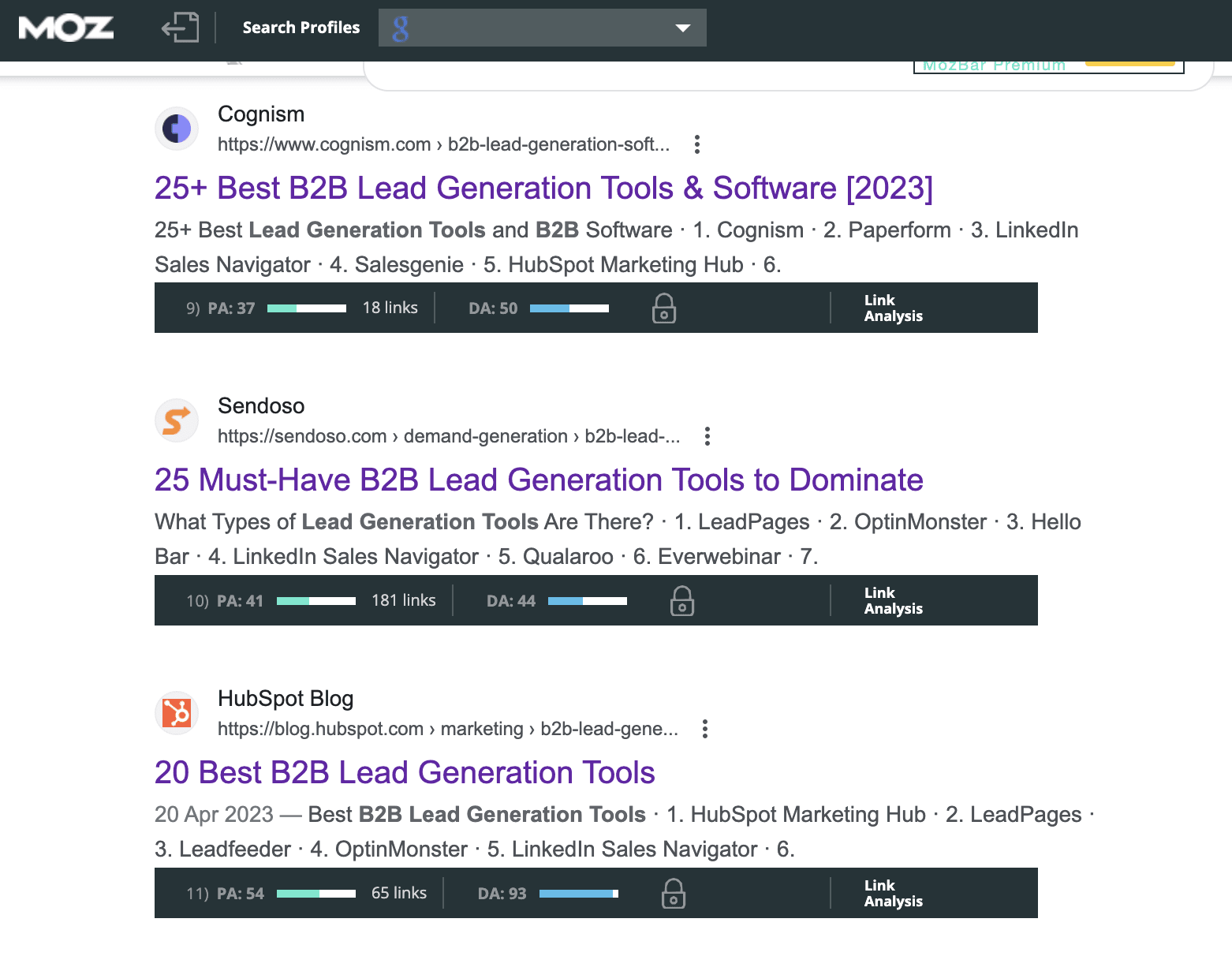Click the Google search input box at the top

[x=536, y=28]
